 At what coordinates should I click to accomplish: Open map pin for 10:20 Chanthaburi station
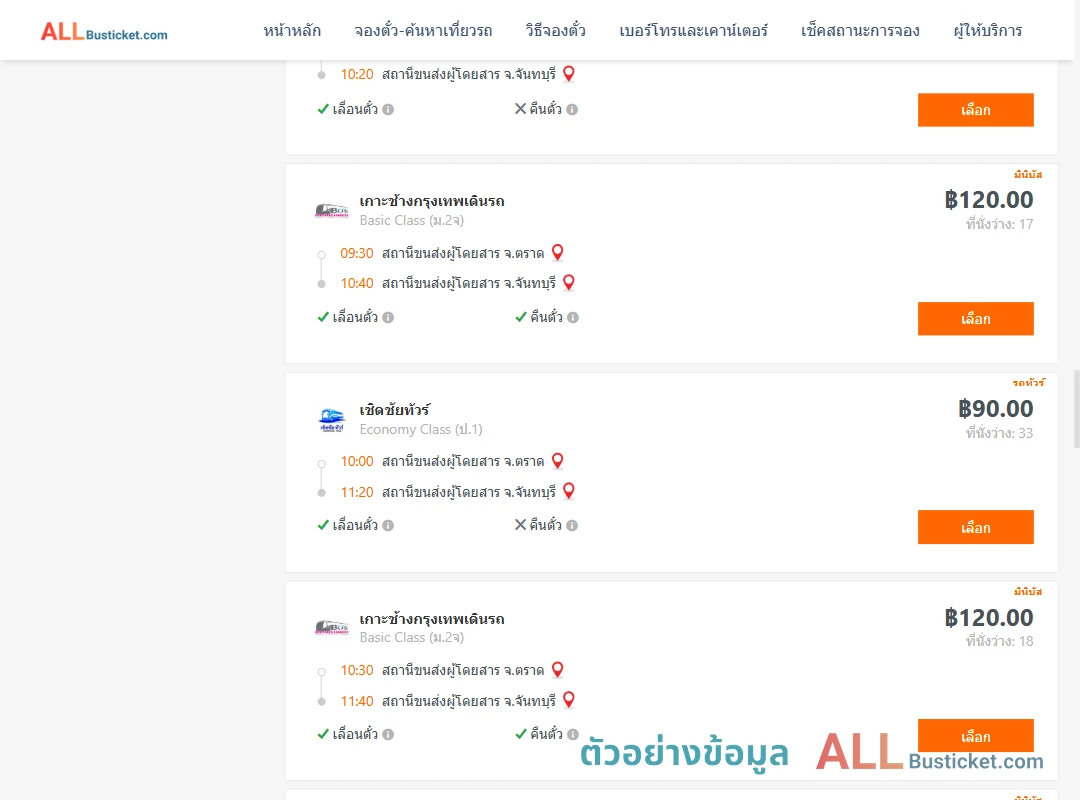coord(569,74)
